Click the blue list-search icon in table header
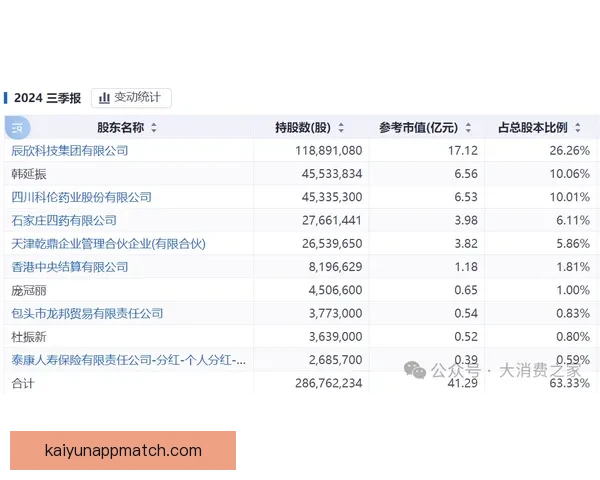 (17, 127)
